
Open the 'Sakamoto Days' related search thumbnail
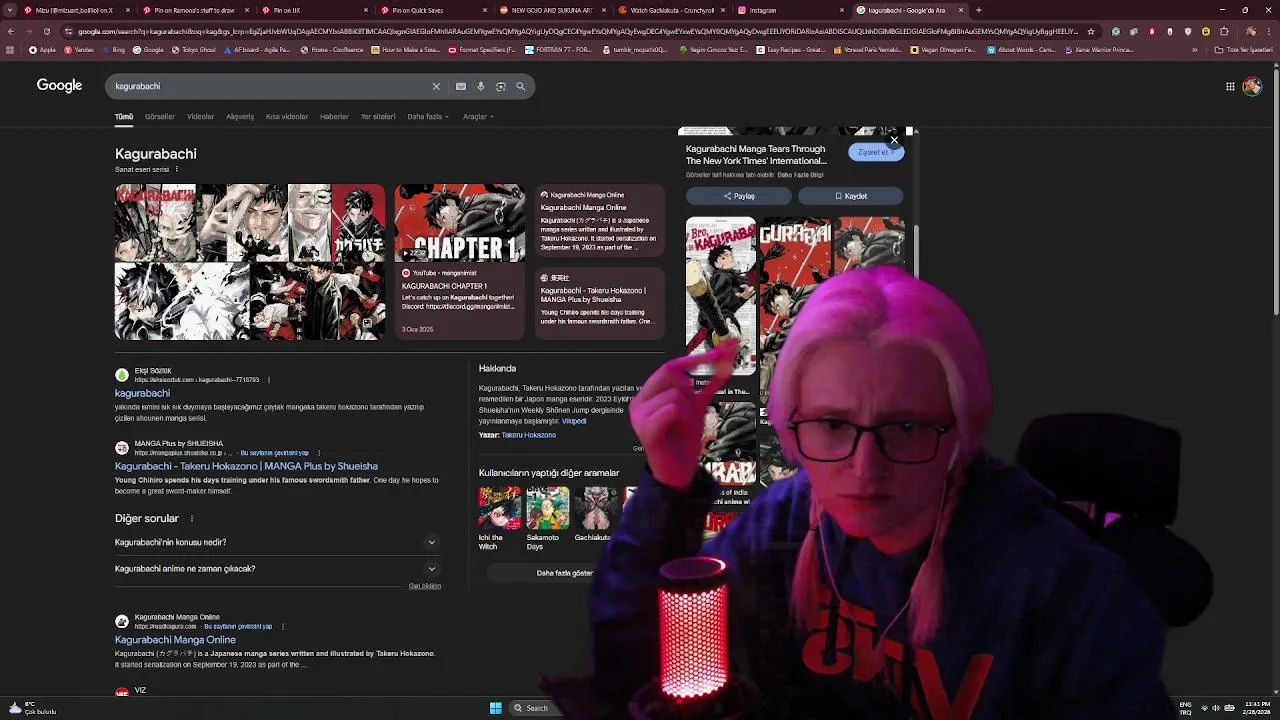pos(548,508)
